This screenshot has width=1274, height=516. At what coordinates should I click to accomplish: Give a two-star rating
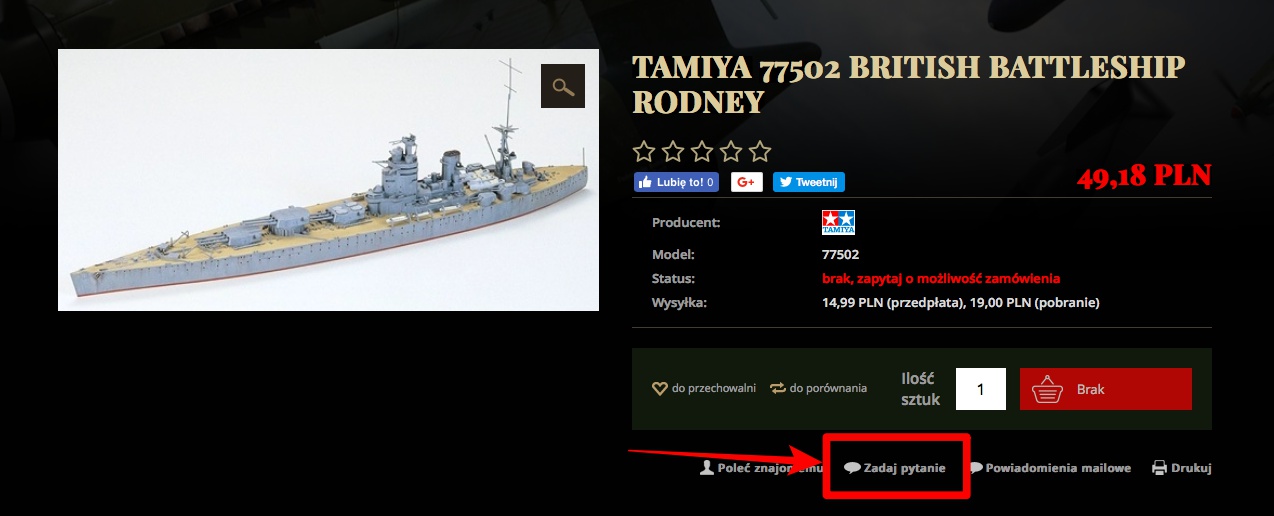[x=673, y=152]
